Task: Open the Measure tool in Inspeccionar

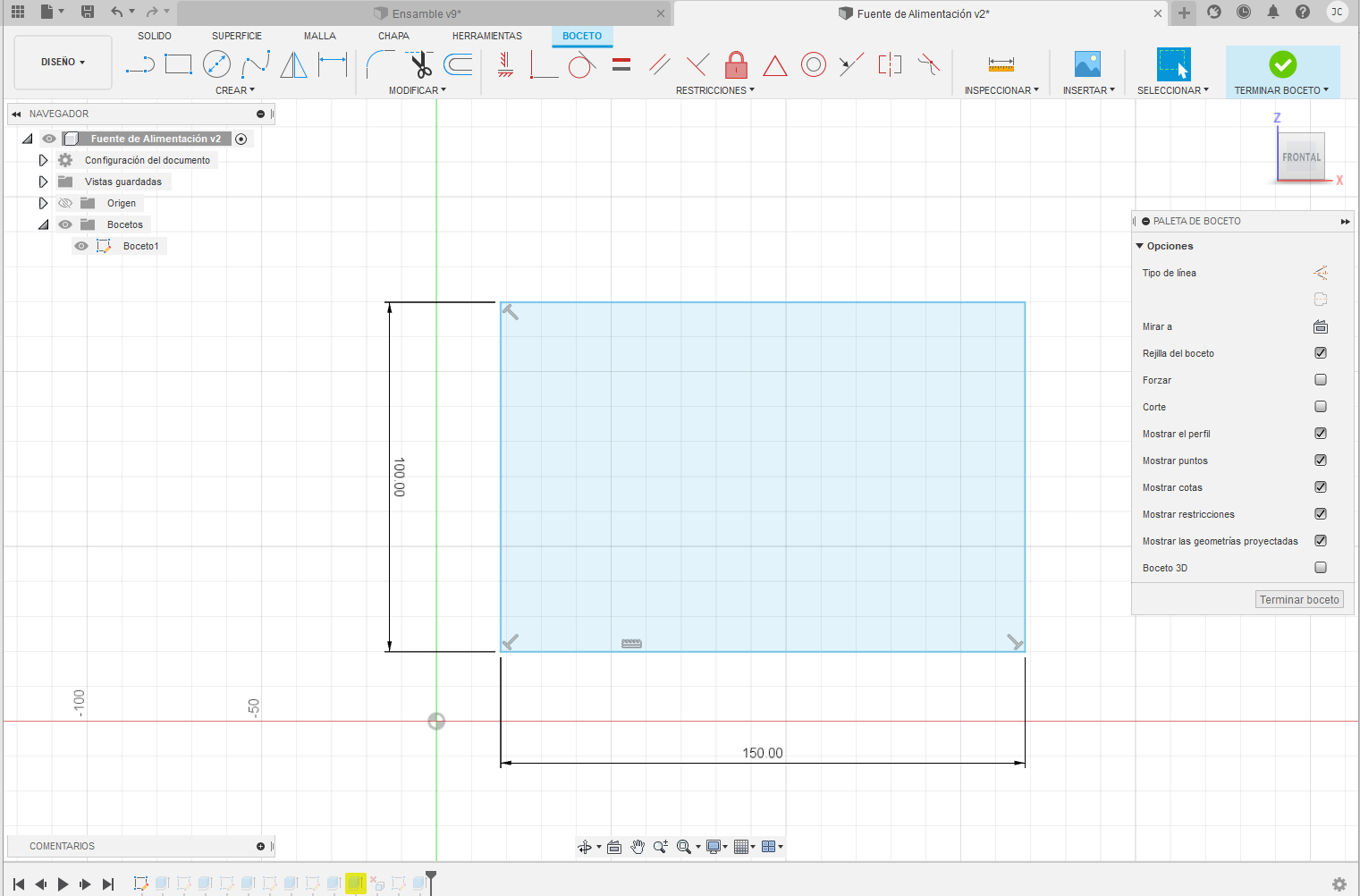Action: (x=1001, y=64)
